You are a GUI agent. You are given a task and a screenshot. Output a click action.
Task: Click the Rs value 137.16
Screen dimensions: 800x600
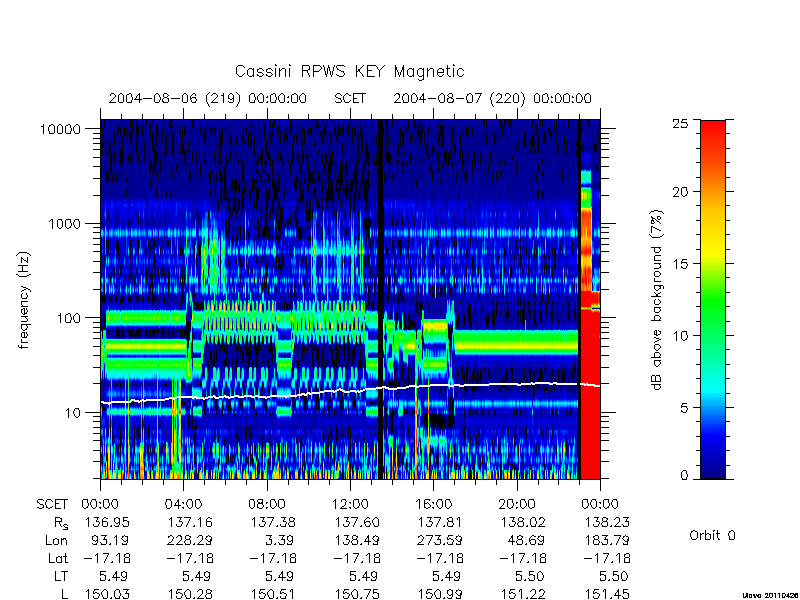(190, 522)
